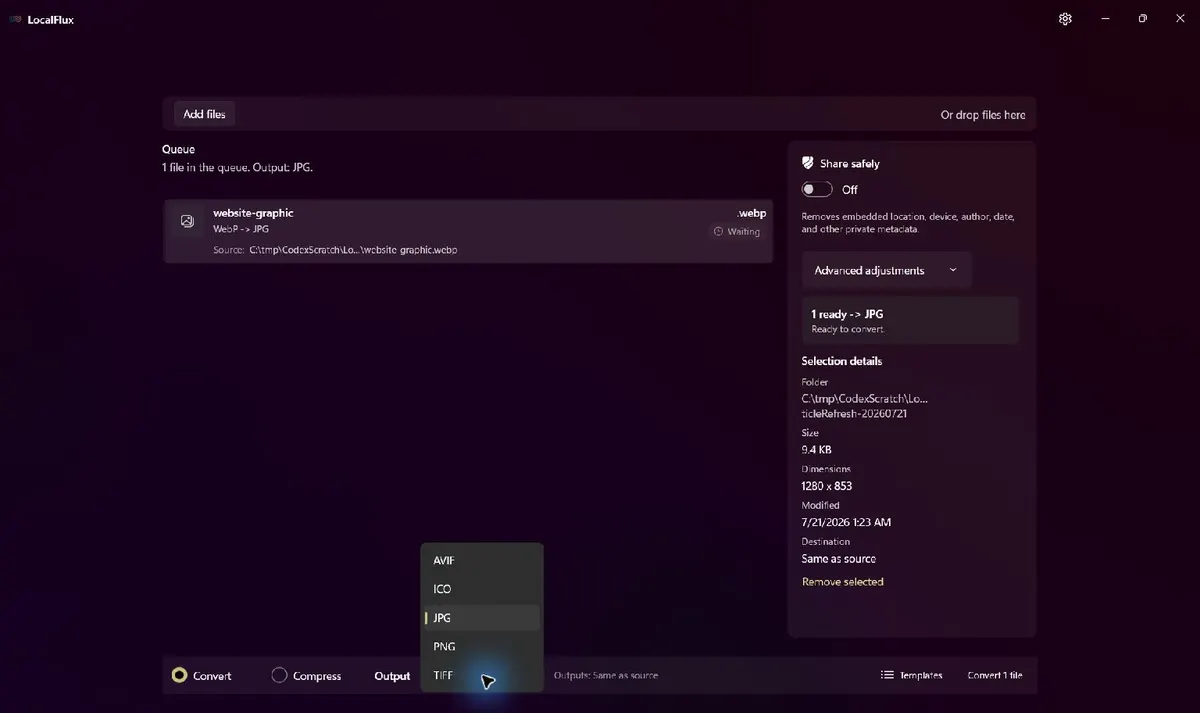Click the Add files button
This screenshot has height=713, width=1200.
tap(204, 114)
